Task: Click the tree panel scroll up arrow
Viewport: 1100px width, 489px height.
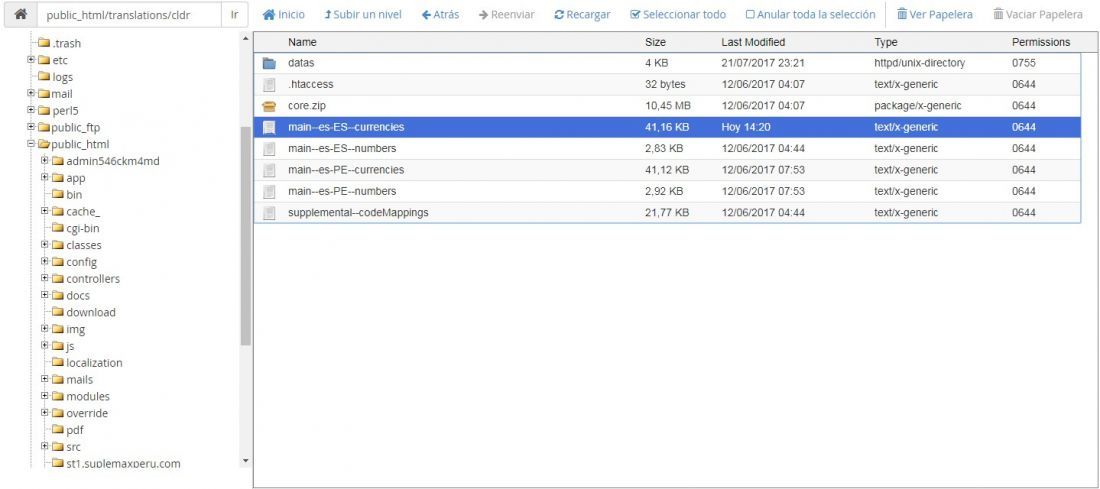Action: pos(246,39)
